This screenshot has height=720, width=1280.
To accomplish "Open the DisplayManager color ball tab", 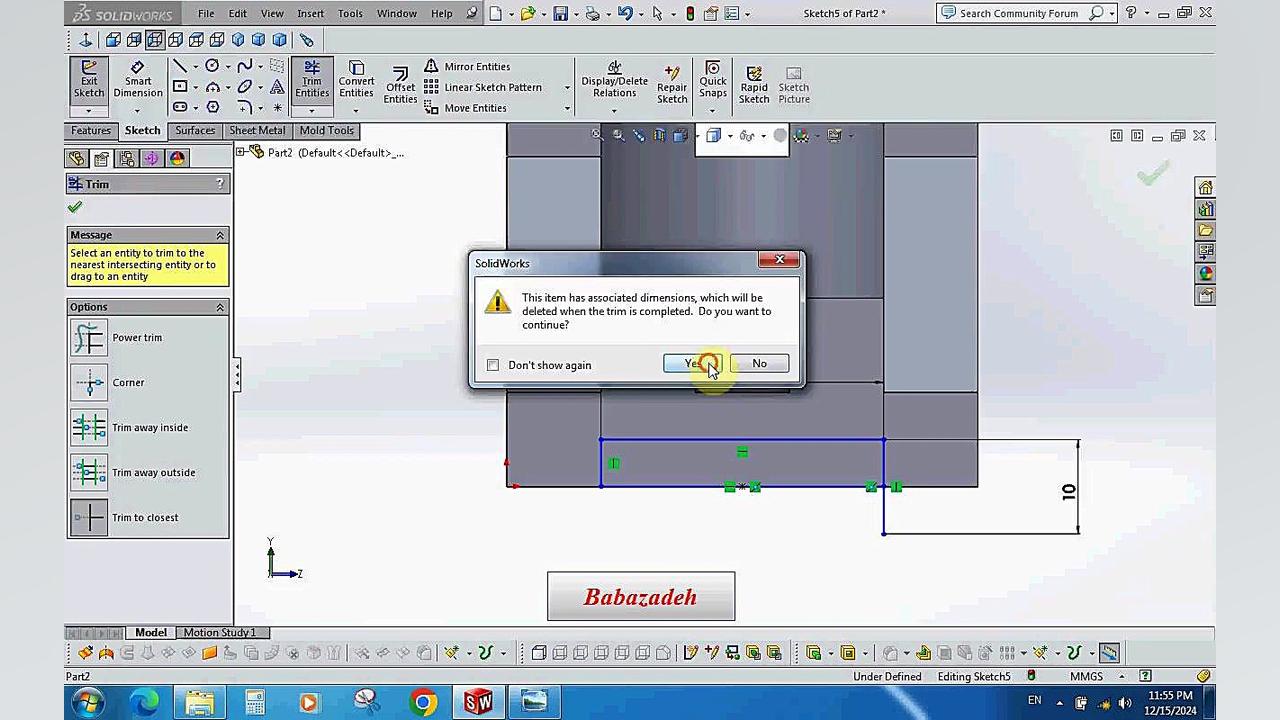I will tap(177, 158).
